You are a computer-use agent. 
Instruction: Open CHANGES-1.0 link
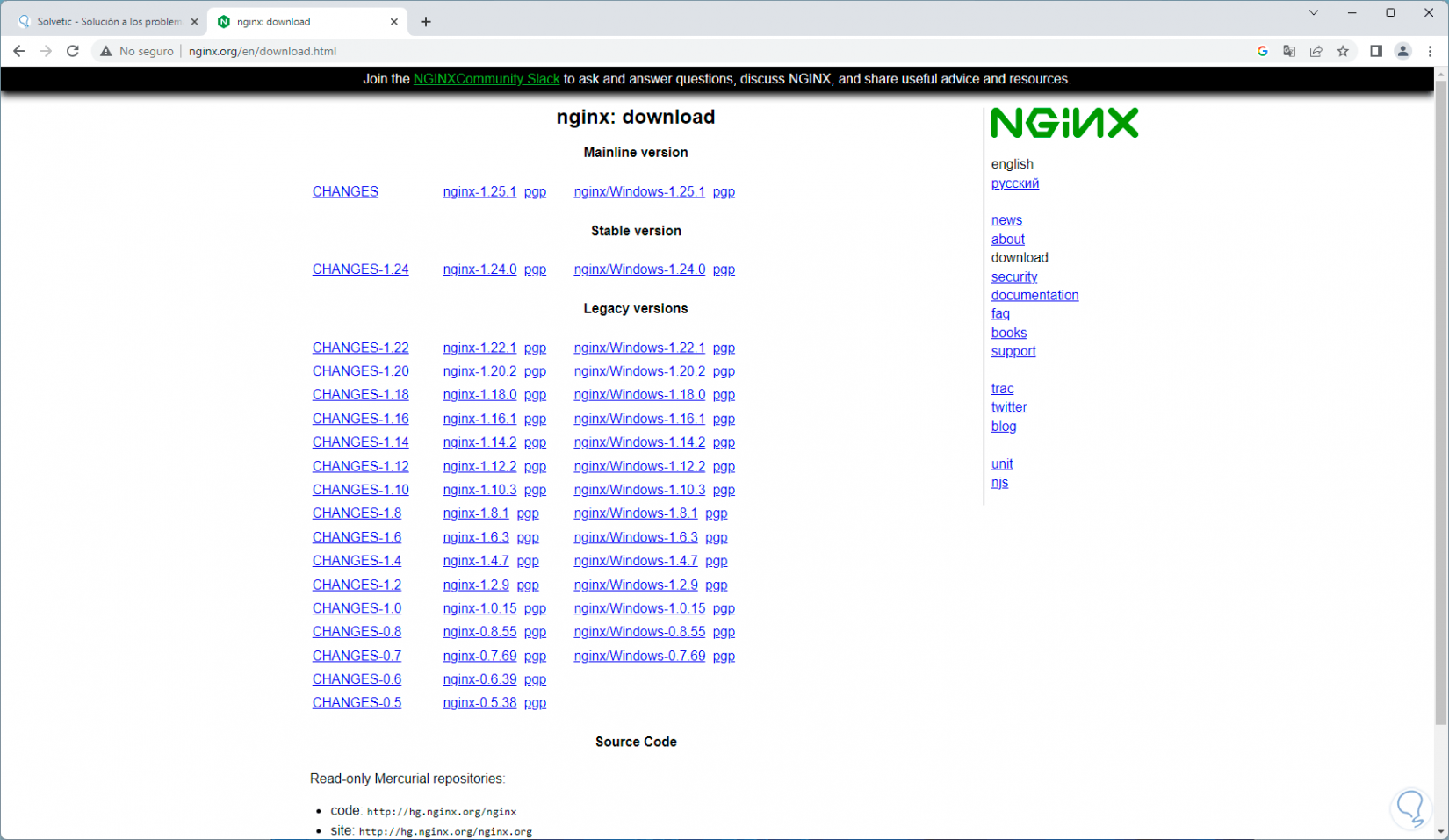357,608
